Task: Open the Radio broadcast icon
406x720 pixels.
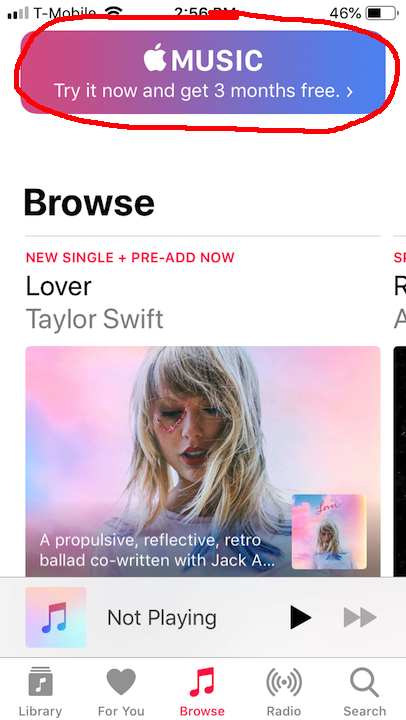Action: [x=284, y=682]
